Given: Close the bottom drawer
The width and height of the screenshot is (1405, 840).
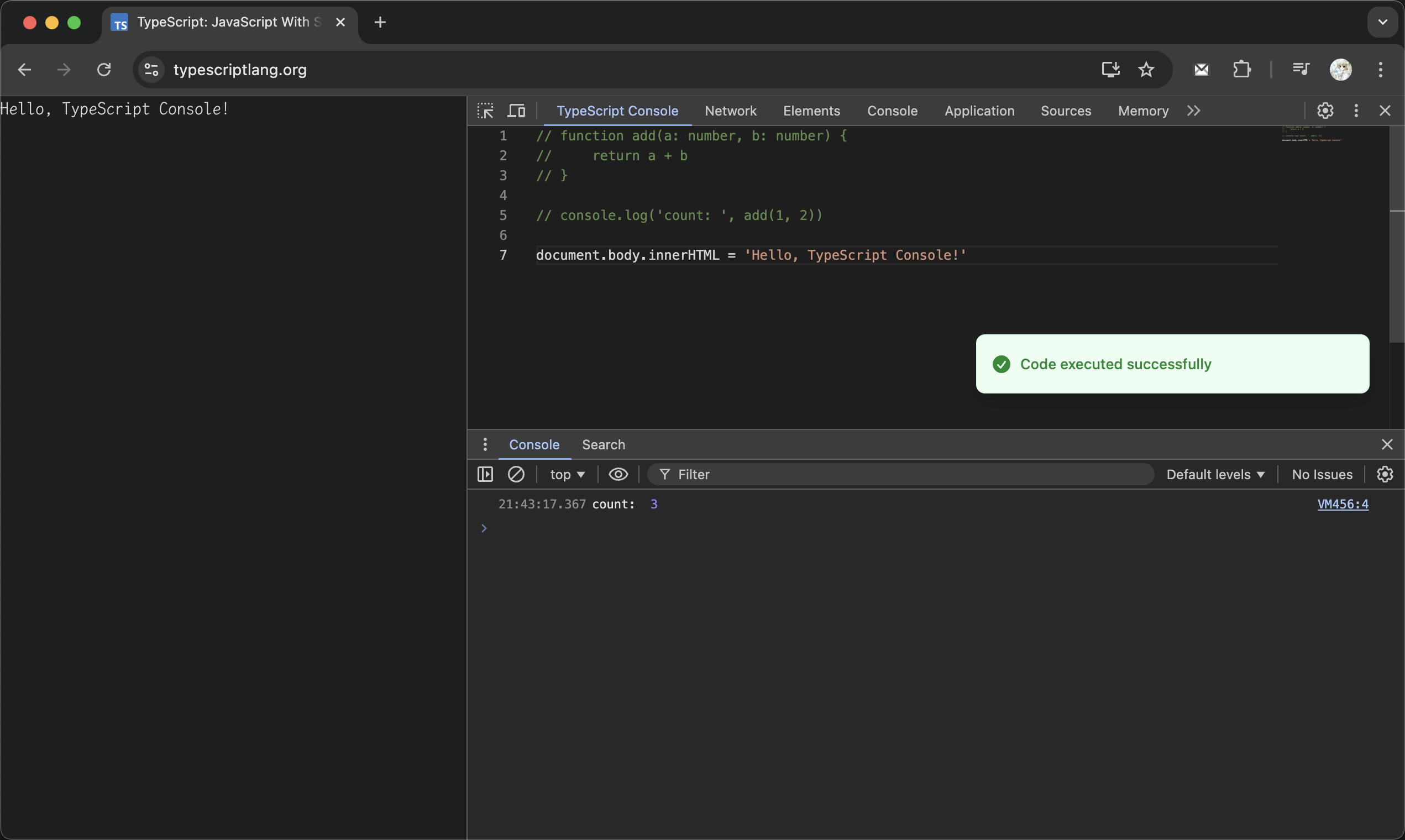Looking at the screenshot, I should [x=1386, y=444].
